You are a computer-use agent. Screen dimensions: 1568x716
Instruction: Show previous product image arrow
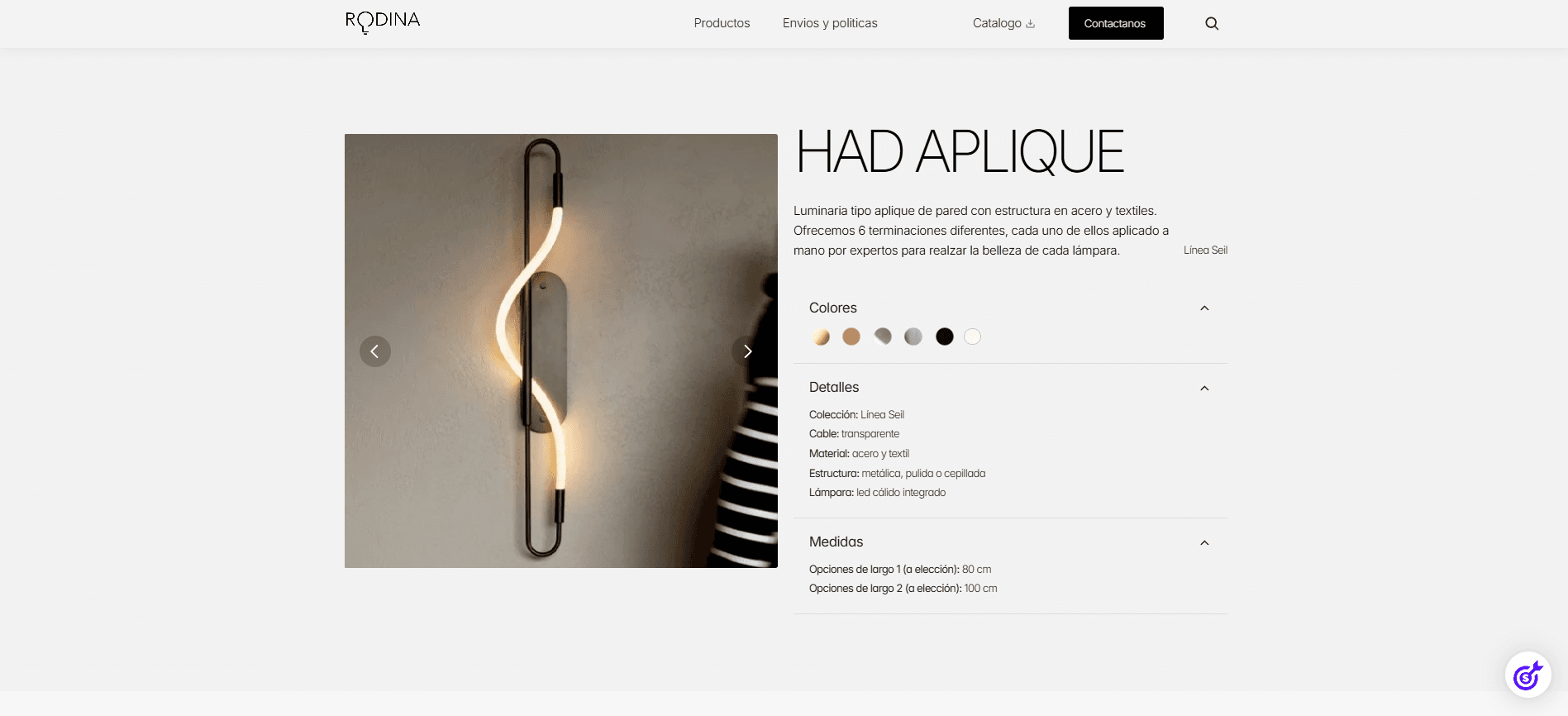[x=375, y=351]
